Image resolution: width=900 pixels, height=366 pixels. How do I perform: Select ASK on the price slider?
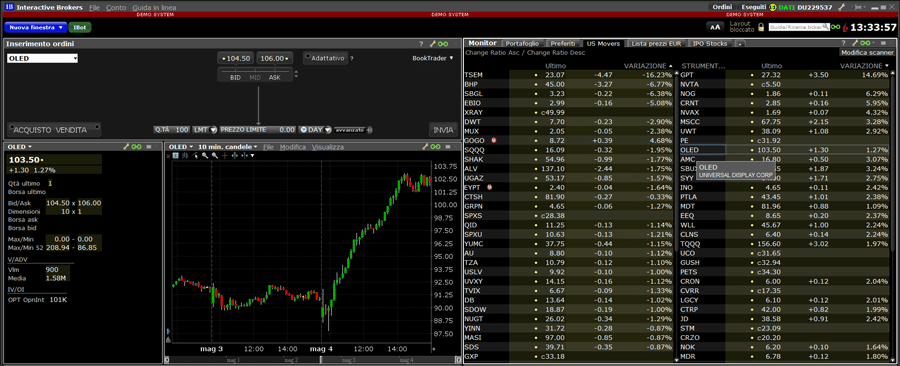click(275, 77)
